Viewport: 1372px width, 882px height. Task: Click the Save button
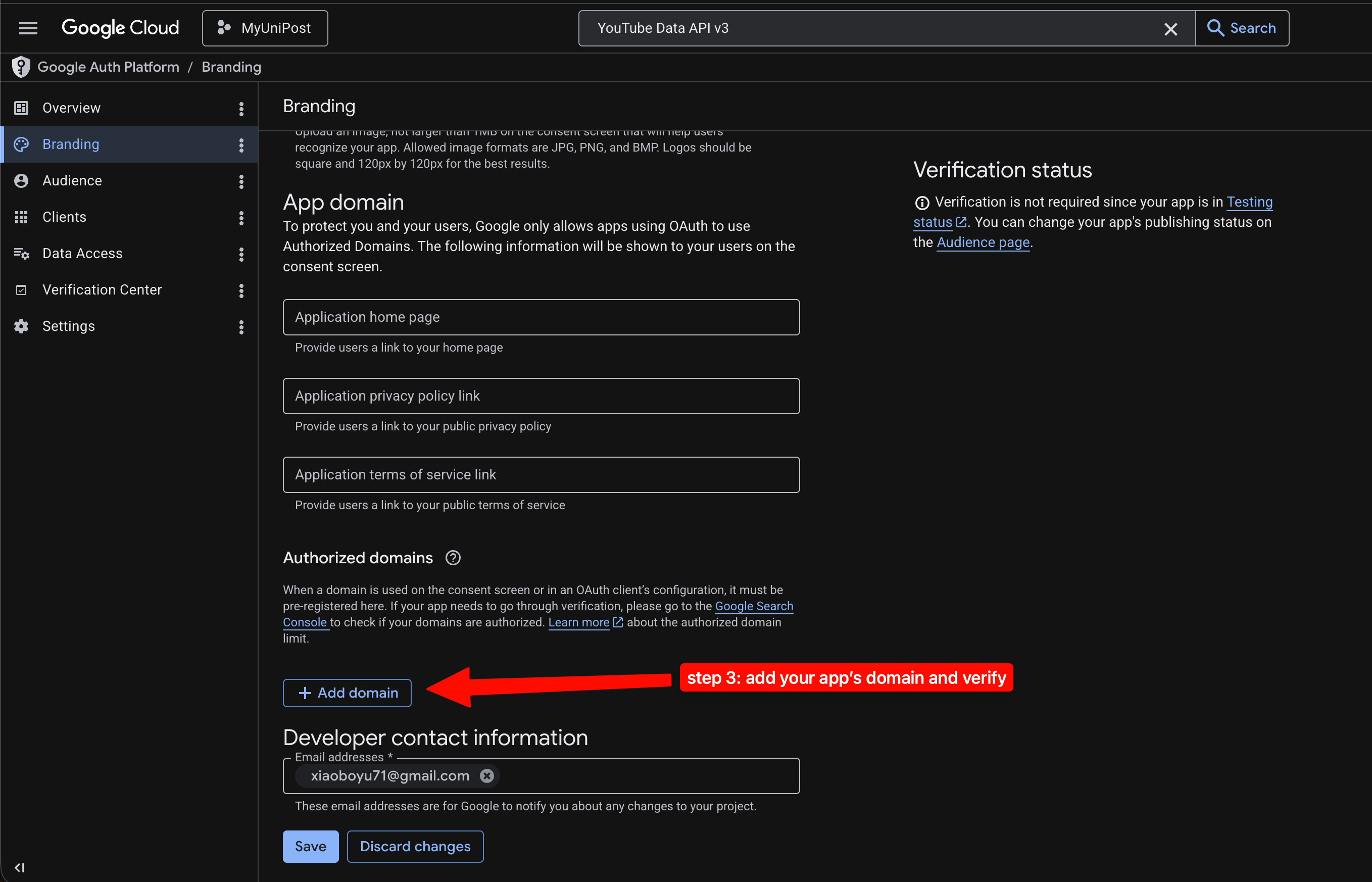coord(310,846)
